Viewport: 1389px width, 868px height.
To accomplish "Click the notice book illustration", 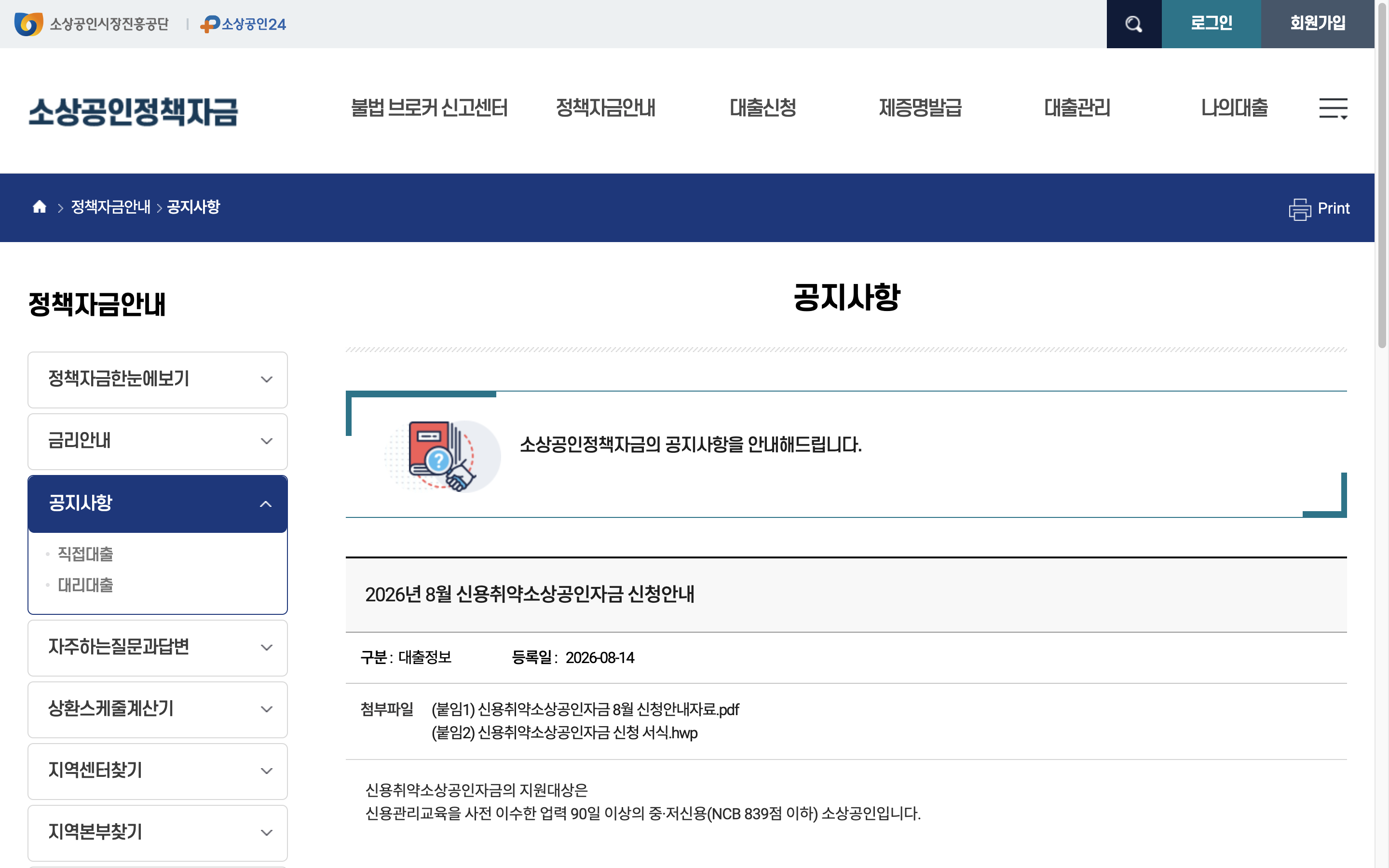I will pyautogui.click(x=442, y=456).
